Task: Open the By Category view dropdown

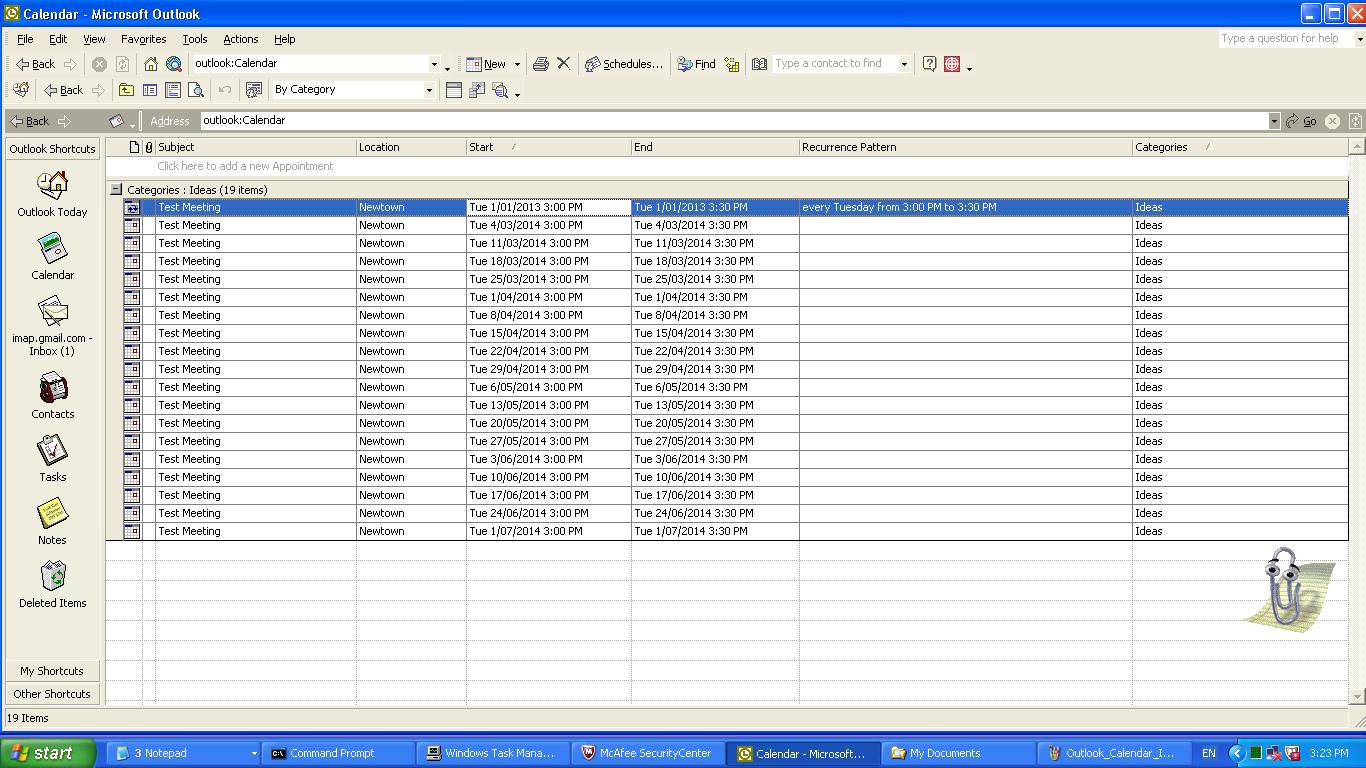Action: click(x=429, y=90)
